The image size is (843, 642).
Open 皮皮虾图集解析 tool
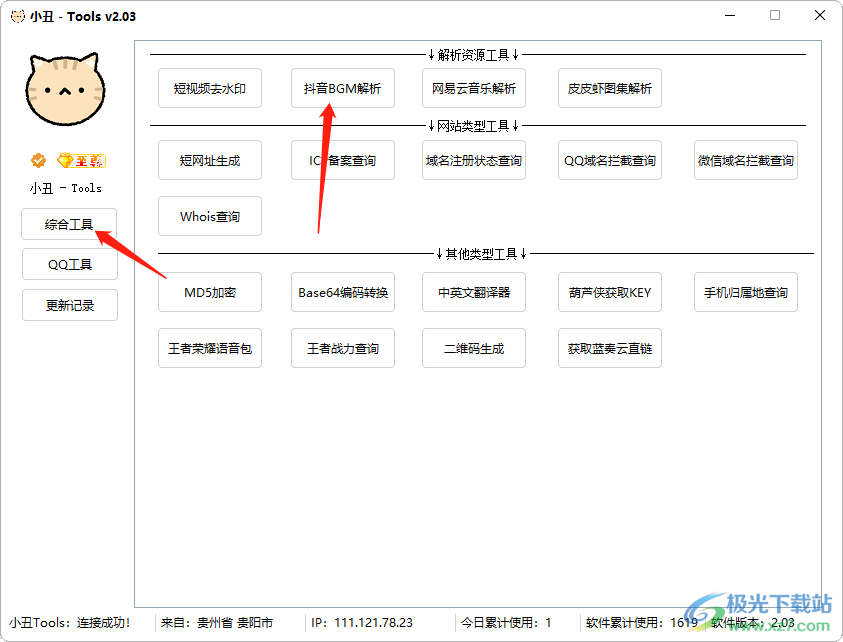tap(610, 88)
